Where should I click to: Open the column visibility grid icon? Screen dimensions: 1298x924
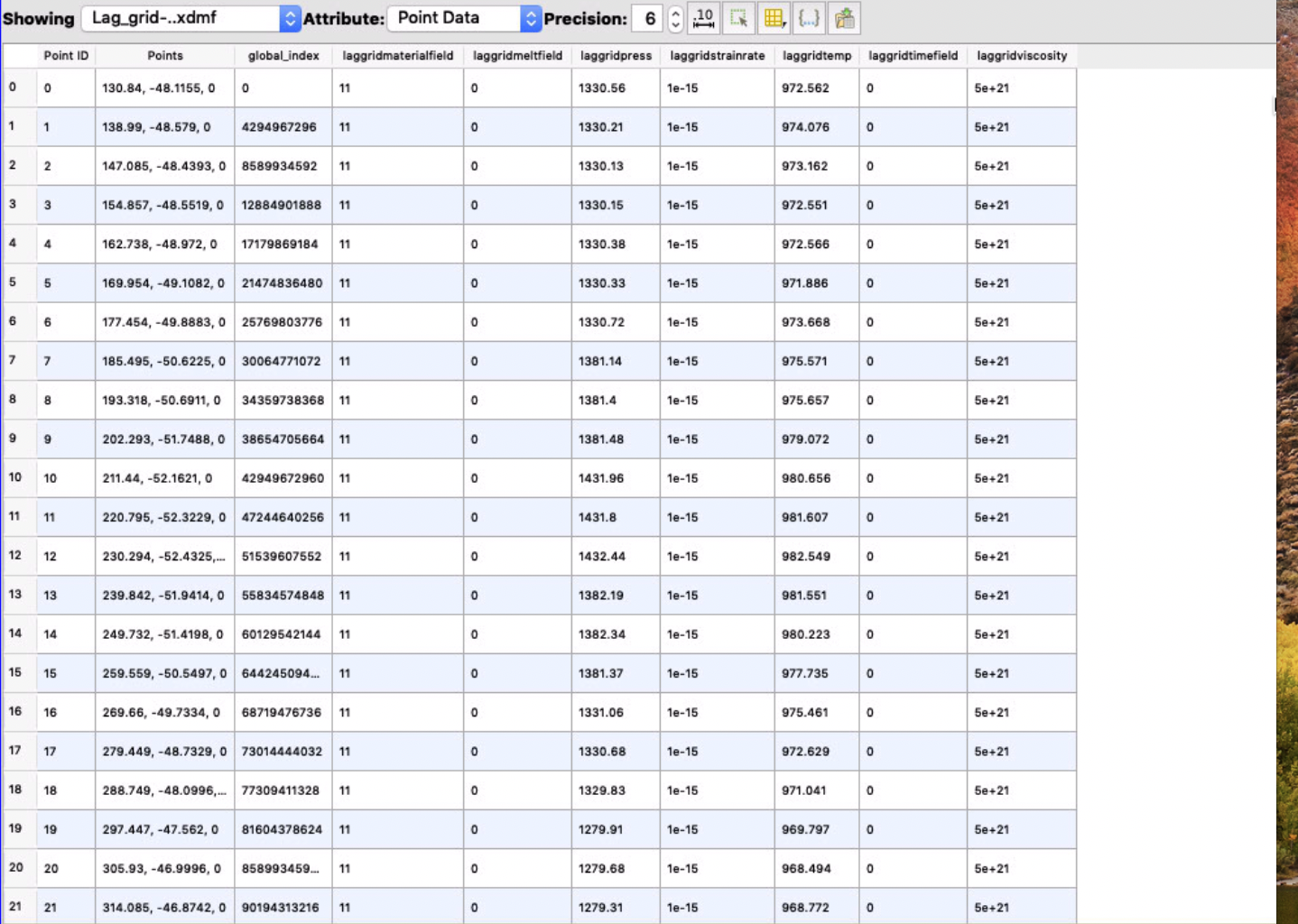774,17
